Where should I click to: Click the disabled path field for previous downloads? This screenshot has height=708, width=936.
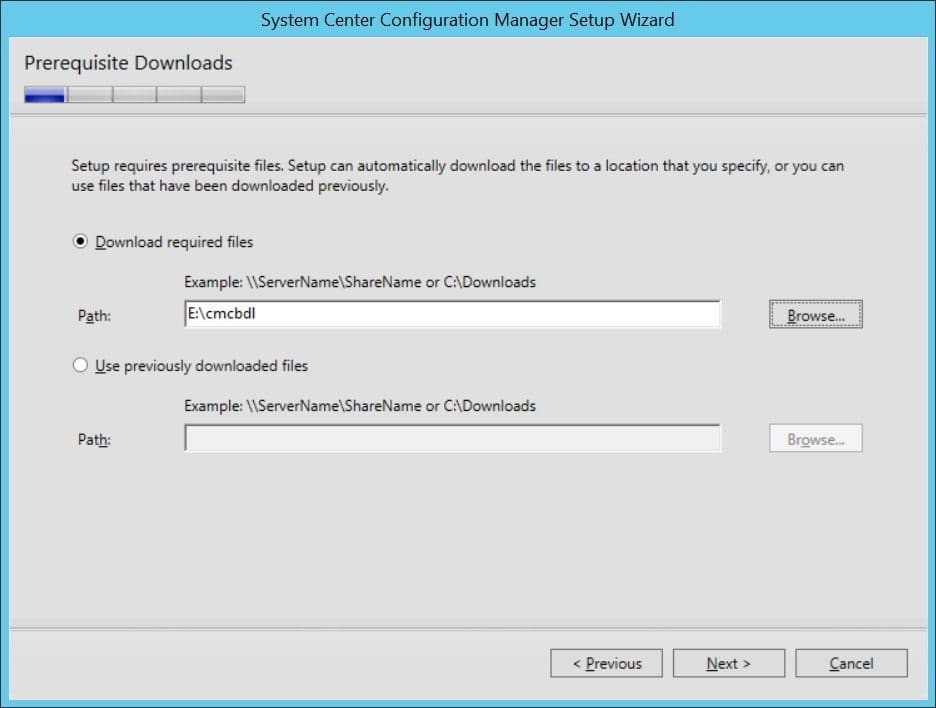(452, 438)
